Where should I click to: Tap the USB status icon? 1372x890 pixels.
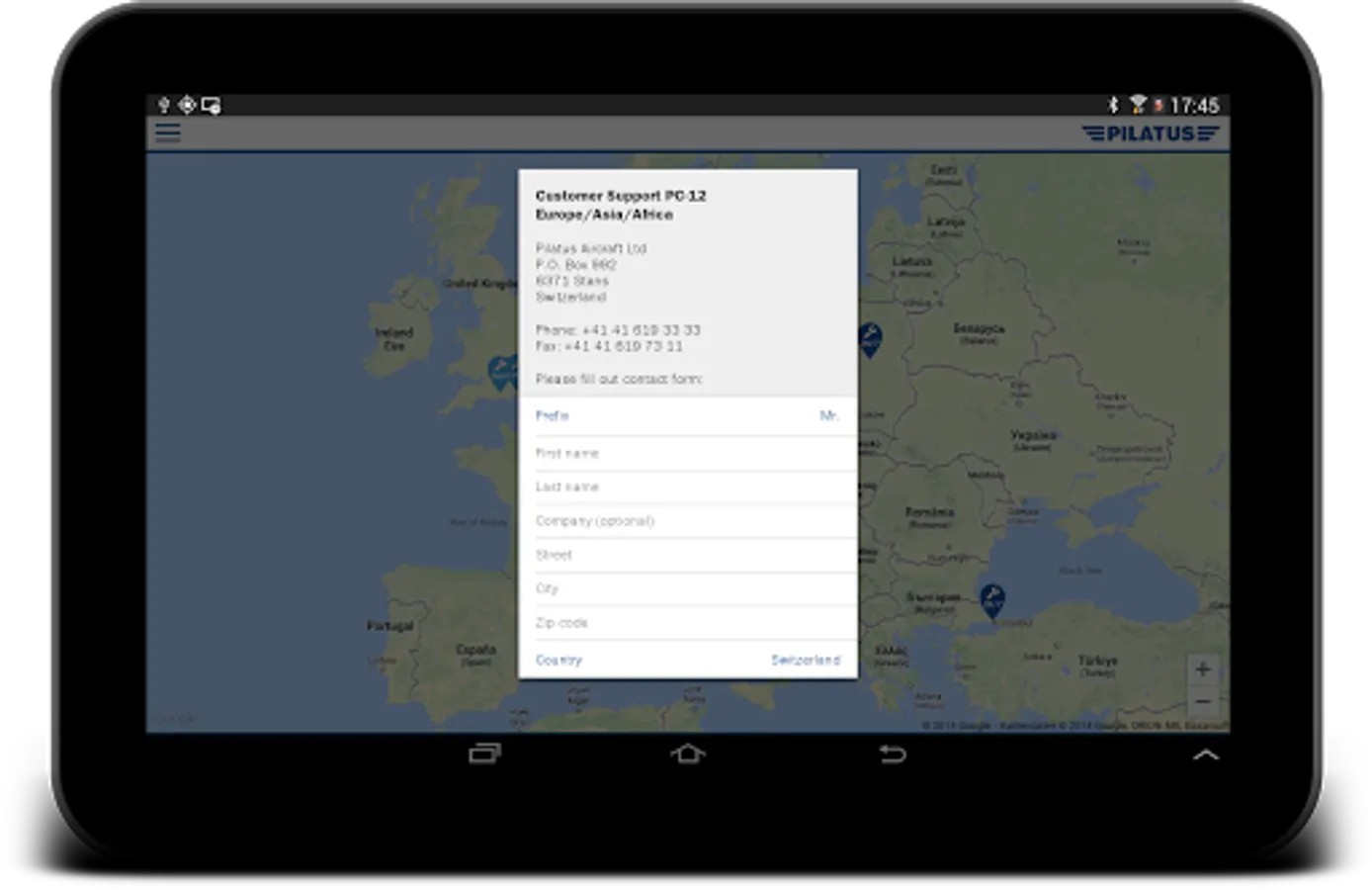(164, 105)
